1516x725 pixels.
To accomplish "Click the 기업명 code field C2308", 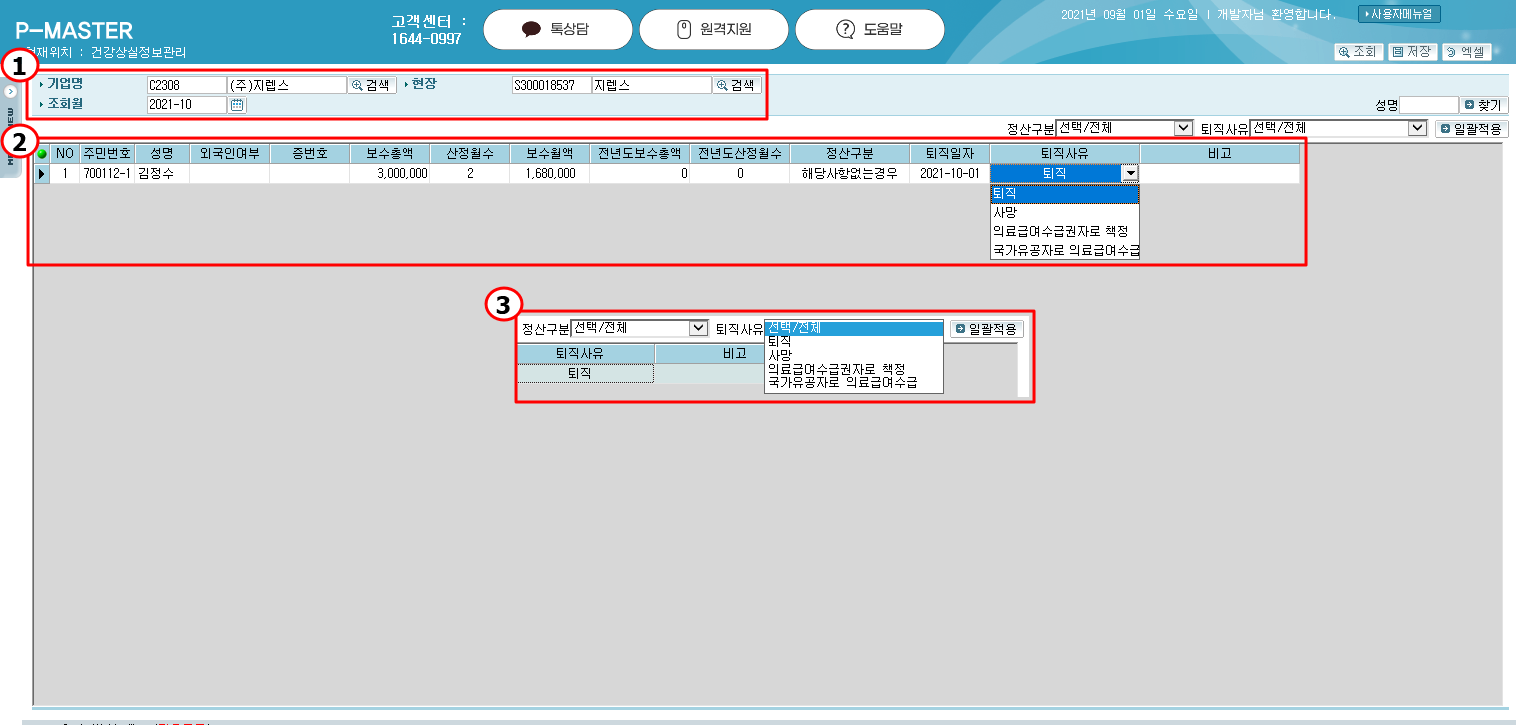I will point(186,86).
